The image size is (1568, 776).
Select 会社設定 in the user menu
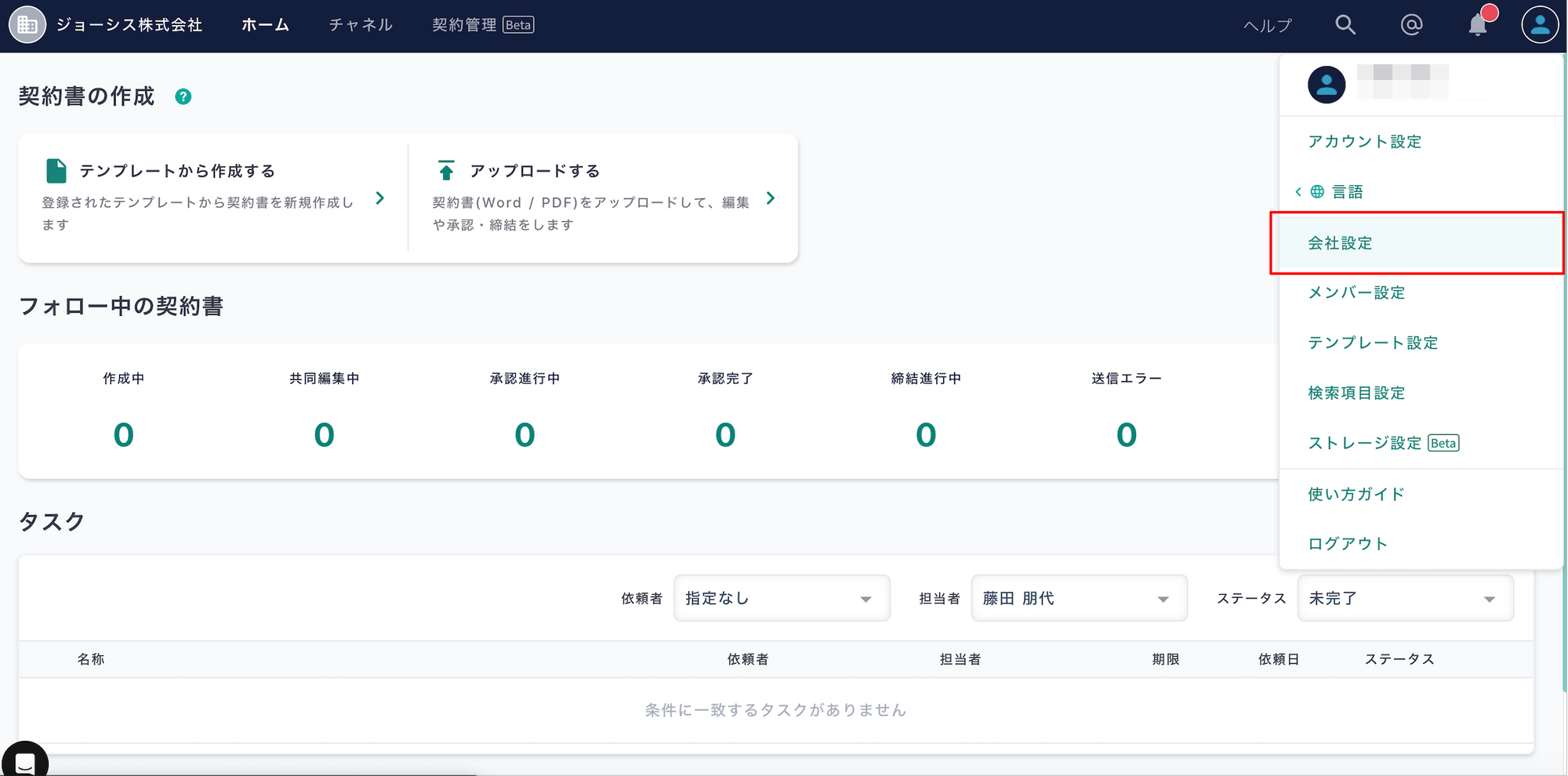coord(1340,243)
